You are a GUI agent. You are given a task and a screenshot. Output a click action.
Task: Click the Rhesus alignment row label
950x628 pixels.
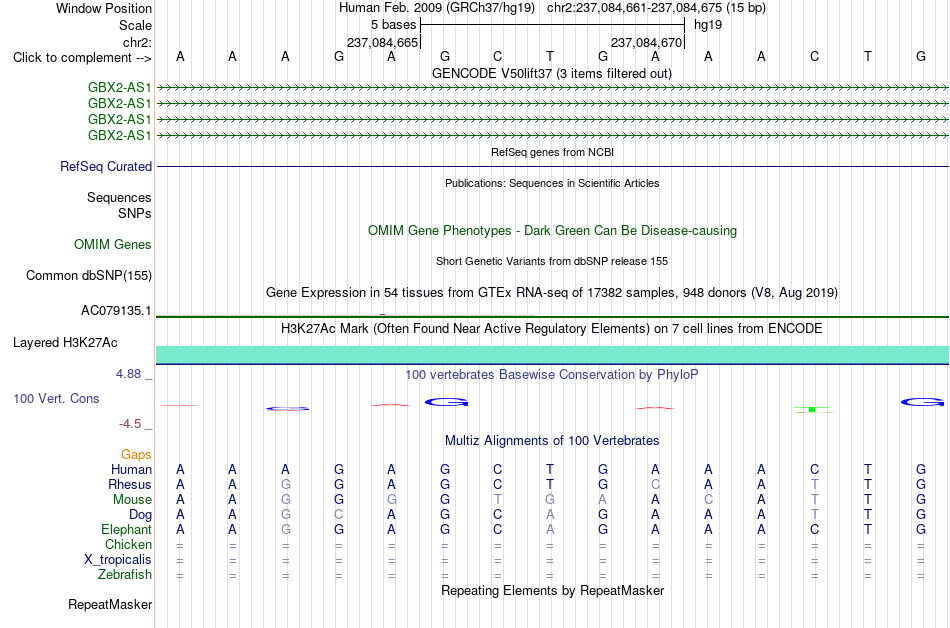tap(130, 484)
